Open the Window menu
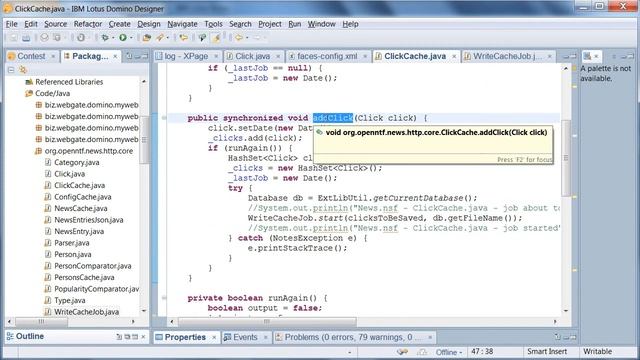The height and width of the screenshot is (360, 640). click(x=321, y=24)
